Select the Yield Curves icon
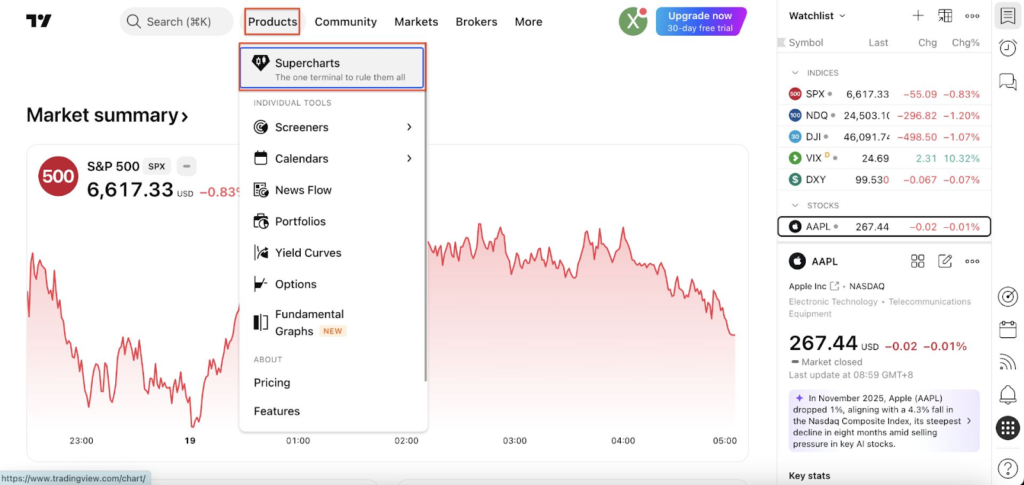The height and width of the screenshot is (485, 1024). pos(261,253)
